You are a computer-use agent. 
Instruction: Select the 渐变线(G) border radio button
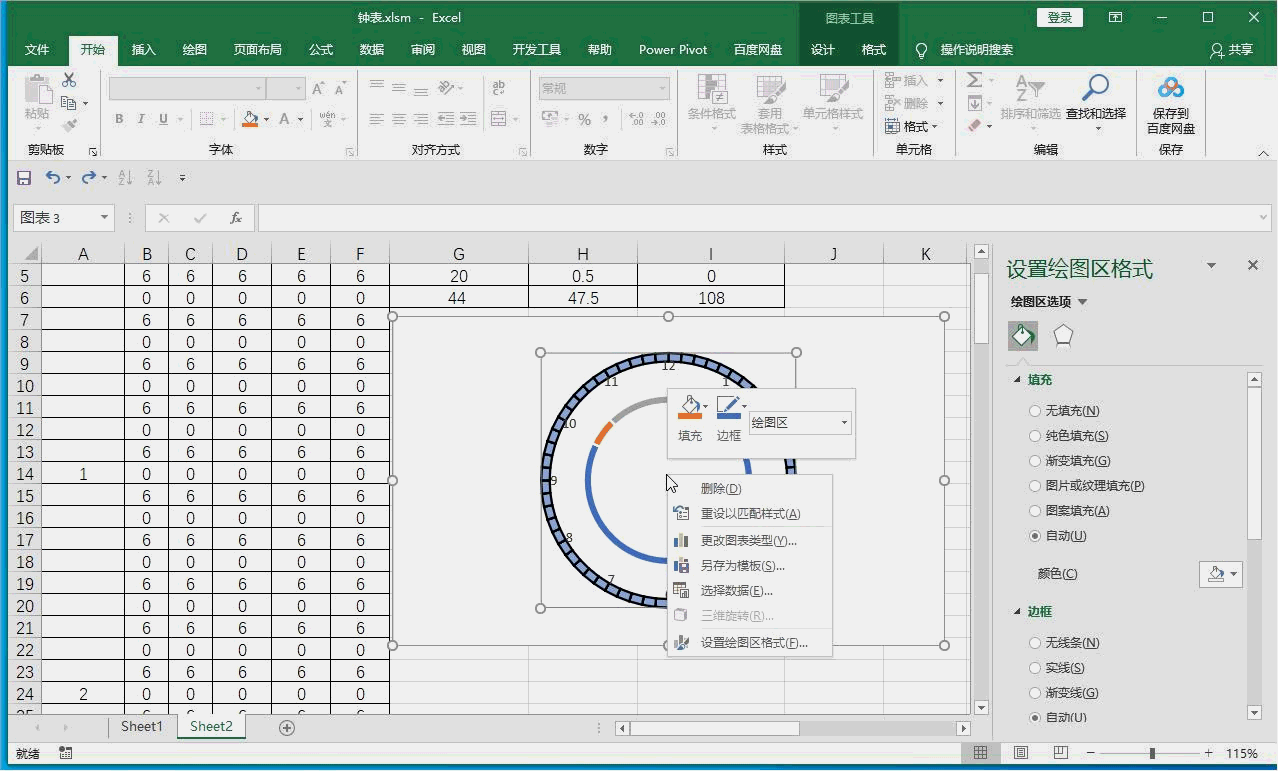(1035, 693)
